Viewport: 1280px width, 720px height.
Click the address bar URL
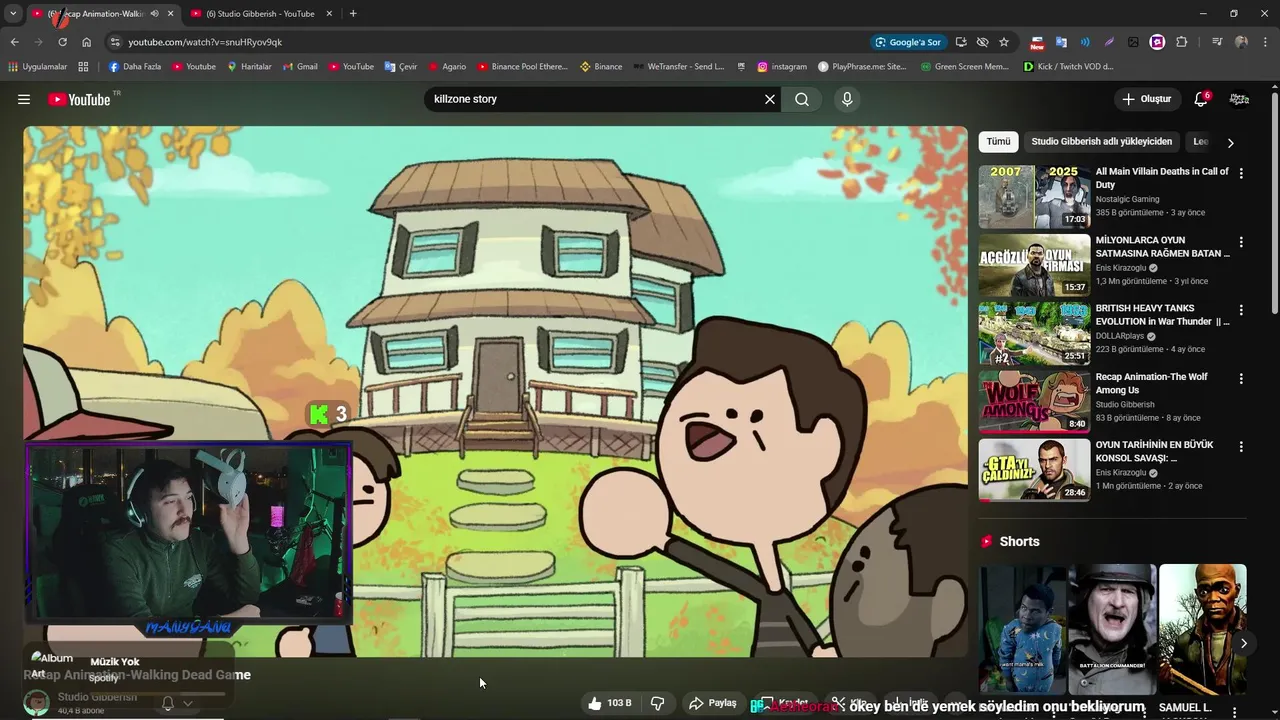click(x=205, y=42)
